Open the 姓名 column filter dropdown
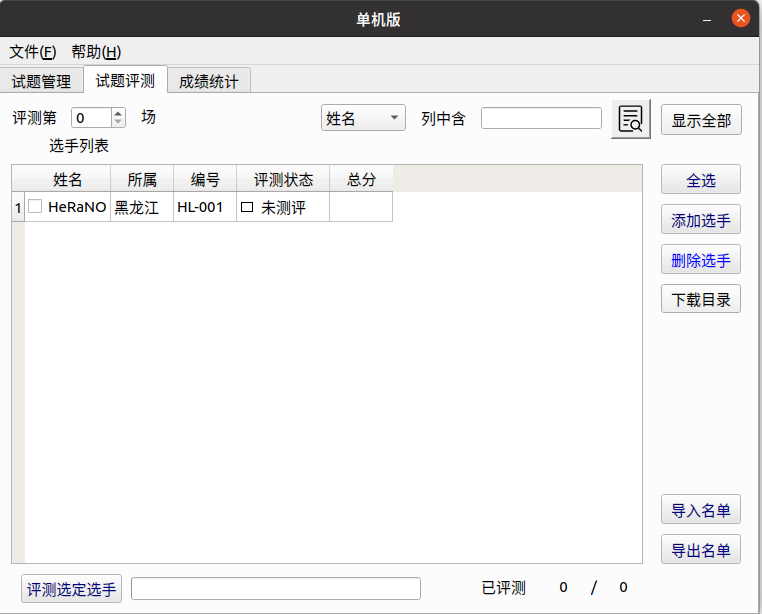Viewport: 762px width, 614px height. tap(363, 119)
